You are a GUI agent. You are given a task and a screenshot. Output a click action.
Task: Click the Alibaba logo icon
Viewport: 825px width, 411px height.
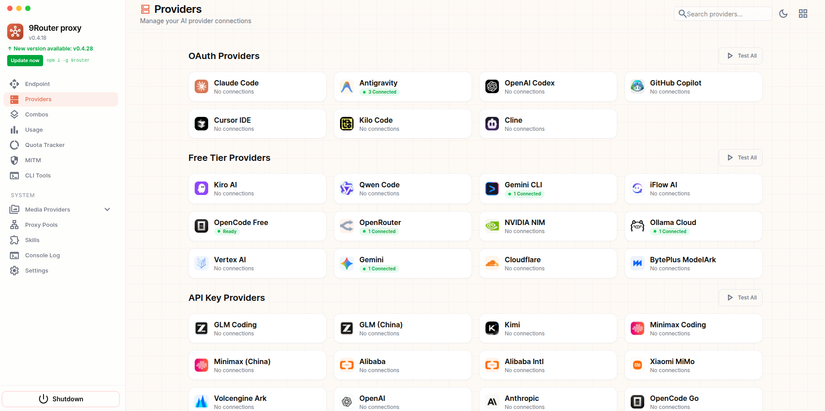347,365
